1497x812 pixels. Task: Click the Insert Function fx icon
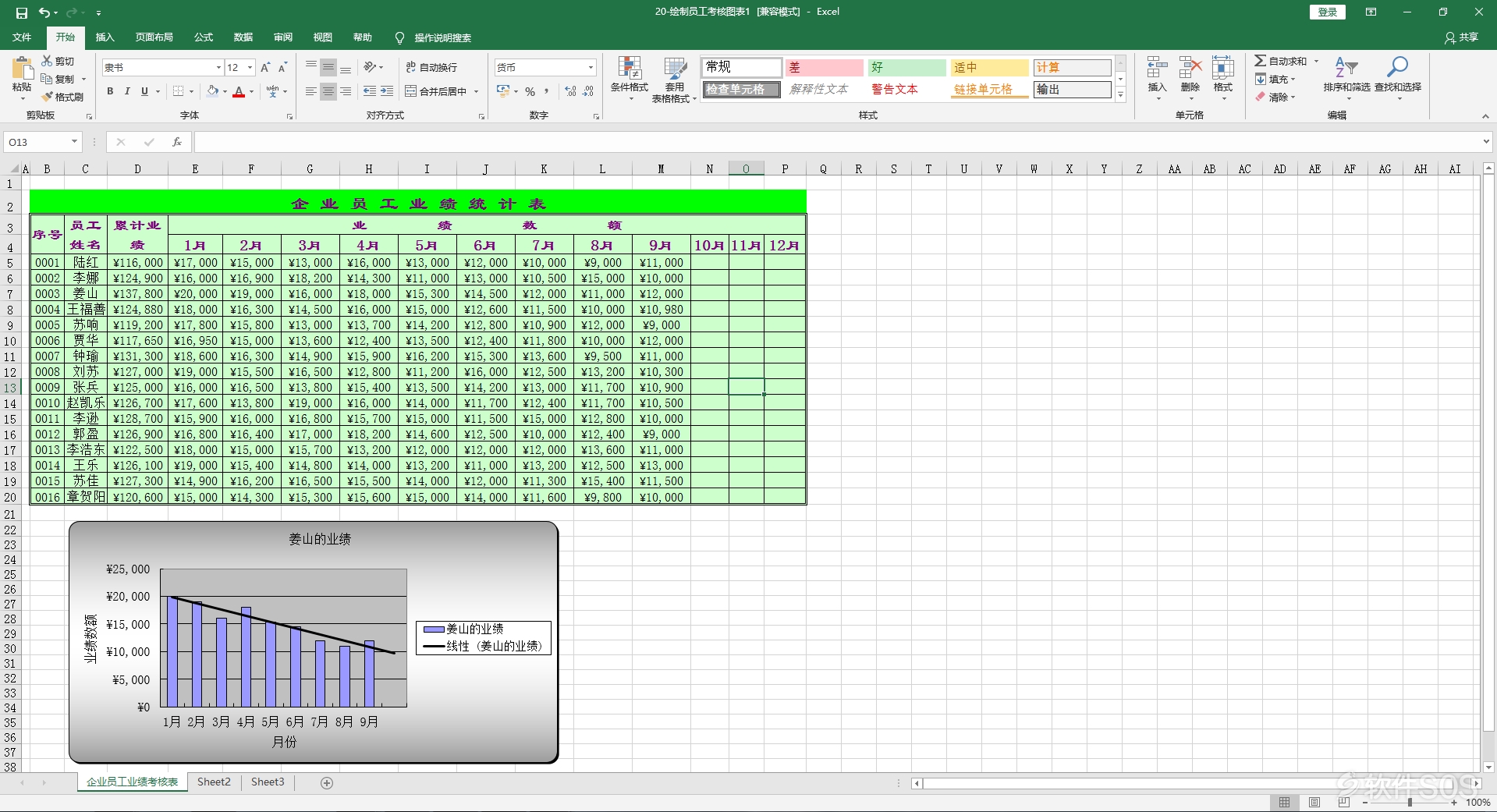point(177,142)
